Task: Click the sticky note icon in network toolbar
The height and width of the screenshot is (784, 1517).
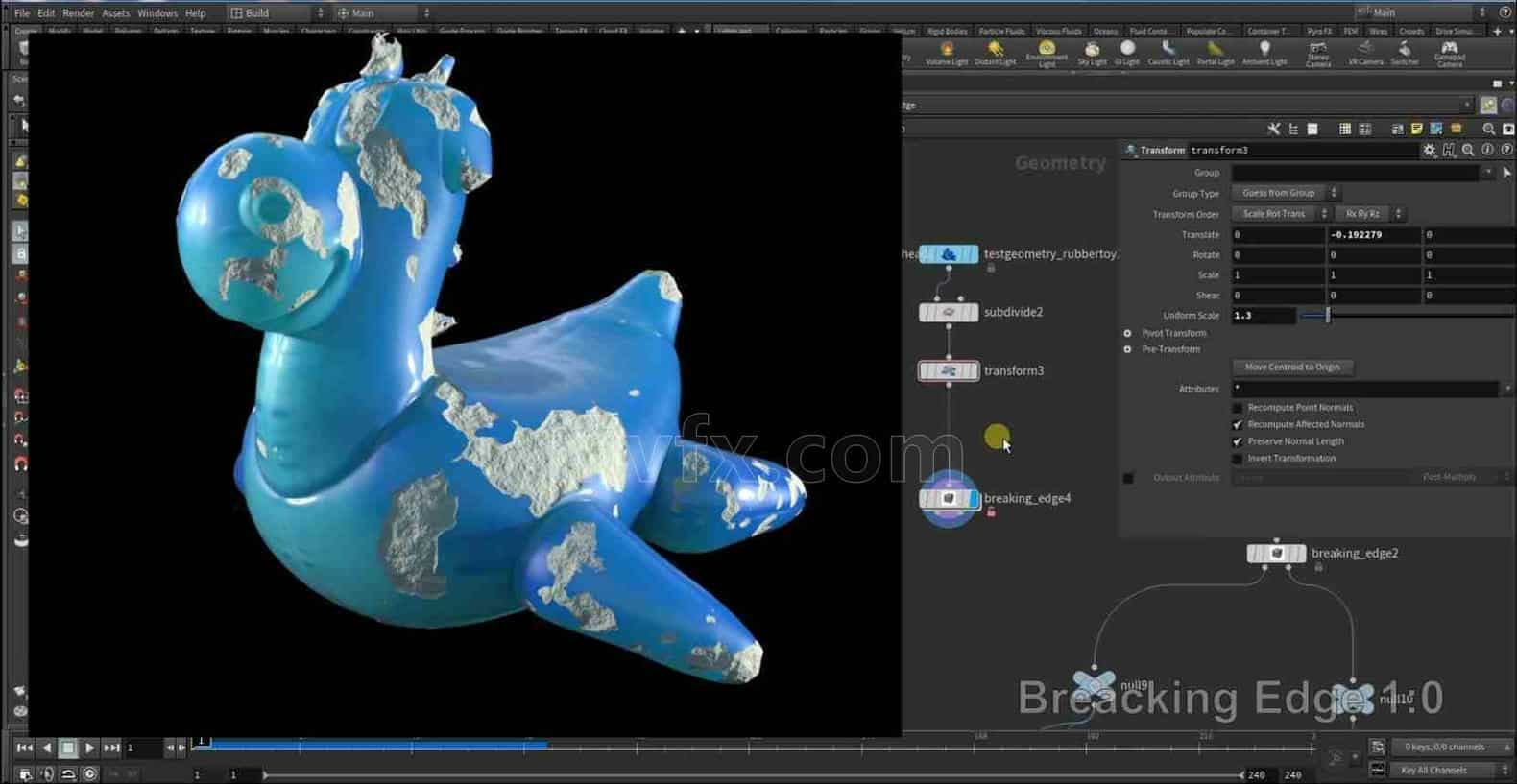Action: (1416, 129)
